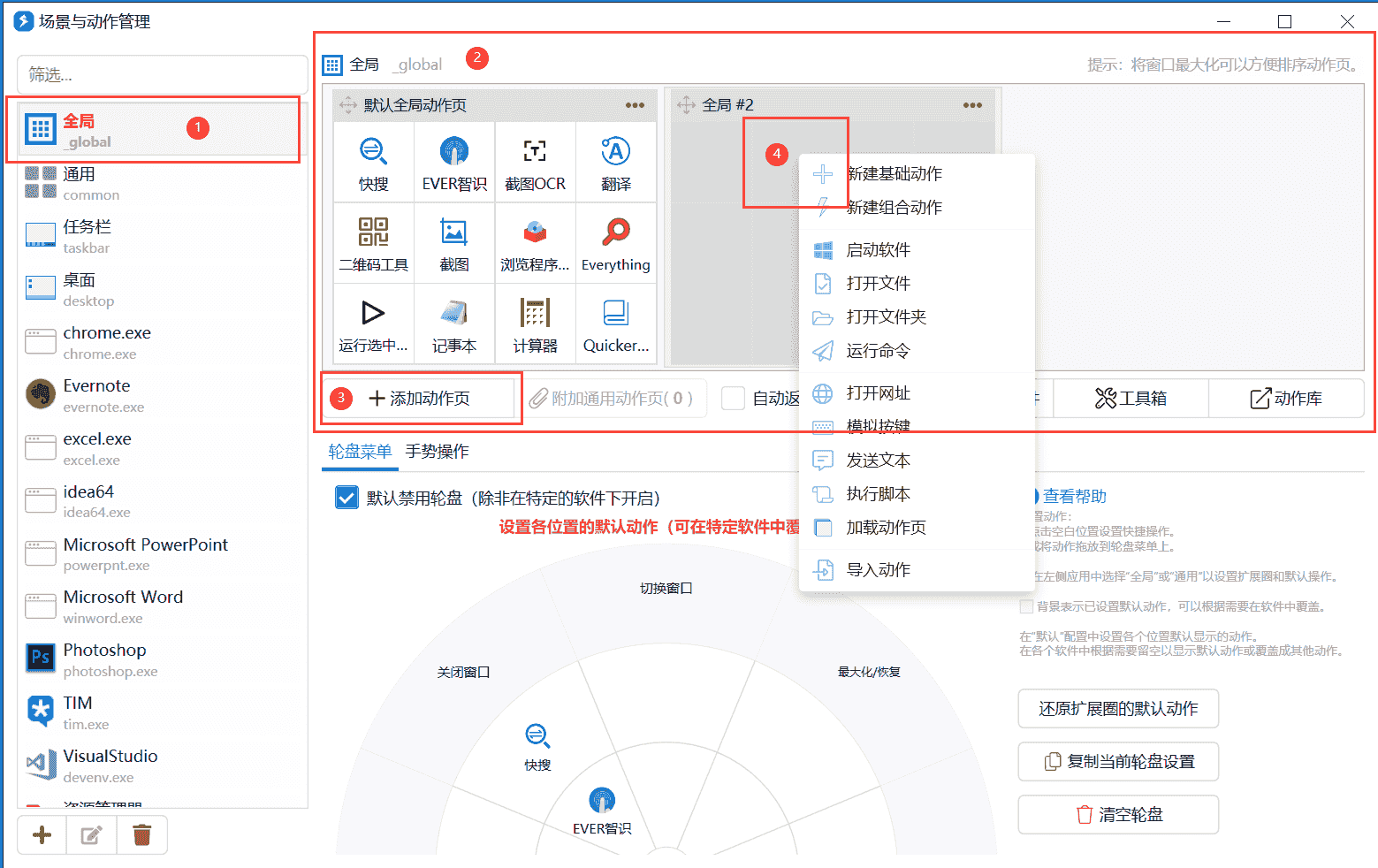Choose 模拟按键 from context menu
This screenshot has height=868, width=1378.
[917, 427]
